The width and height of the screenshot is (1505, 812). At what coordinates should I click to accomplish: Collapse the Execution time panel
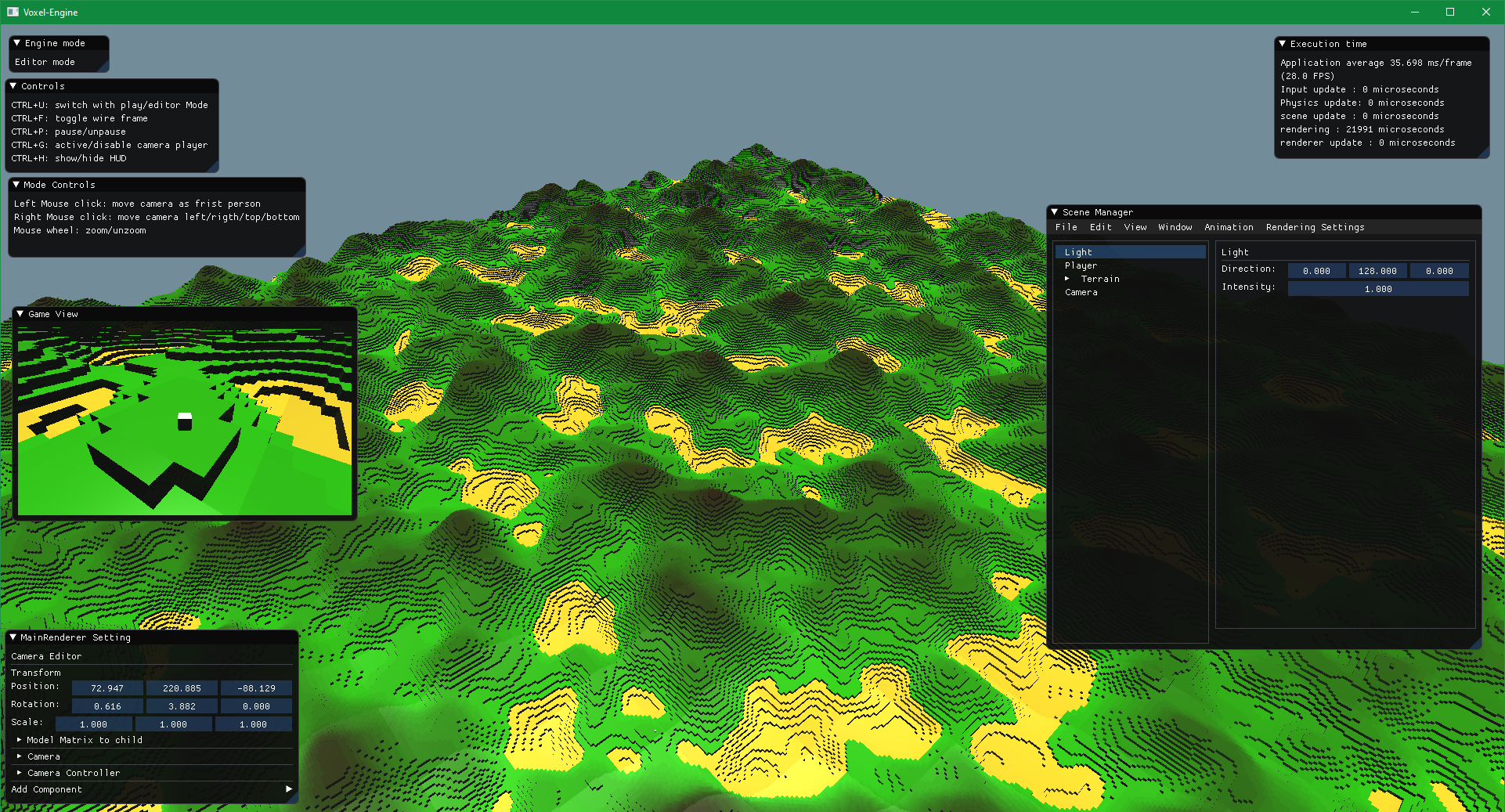pos(1283,44)
